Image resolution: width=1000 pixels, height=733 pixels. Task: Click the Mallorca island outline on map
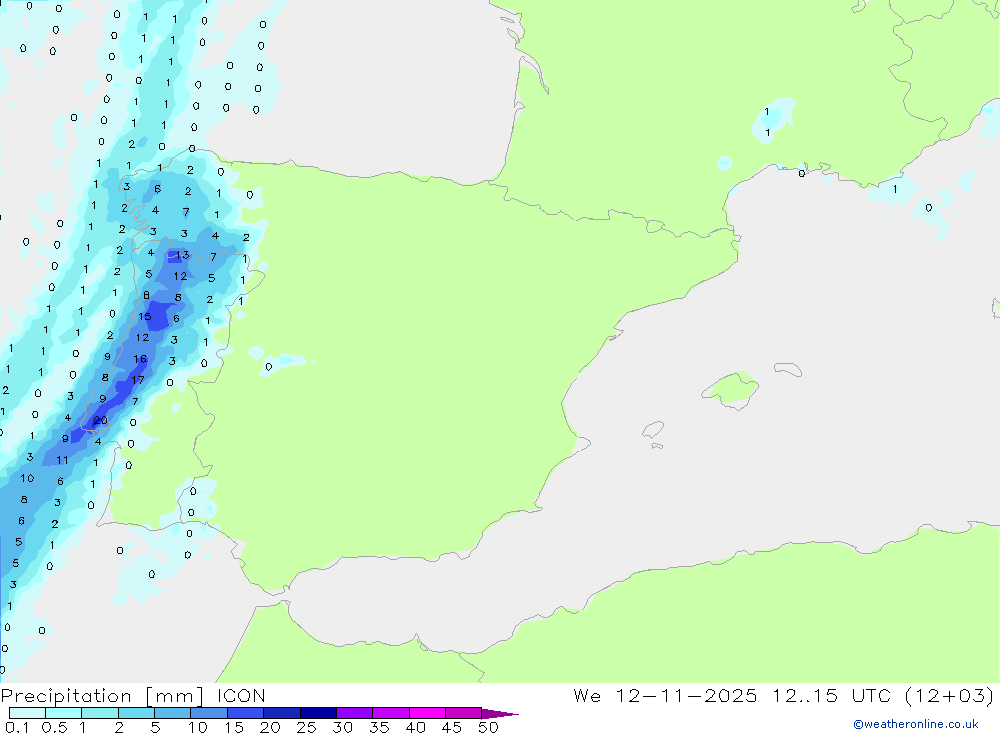pos(730,389)
